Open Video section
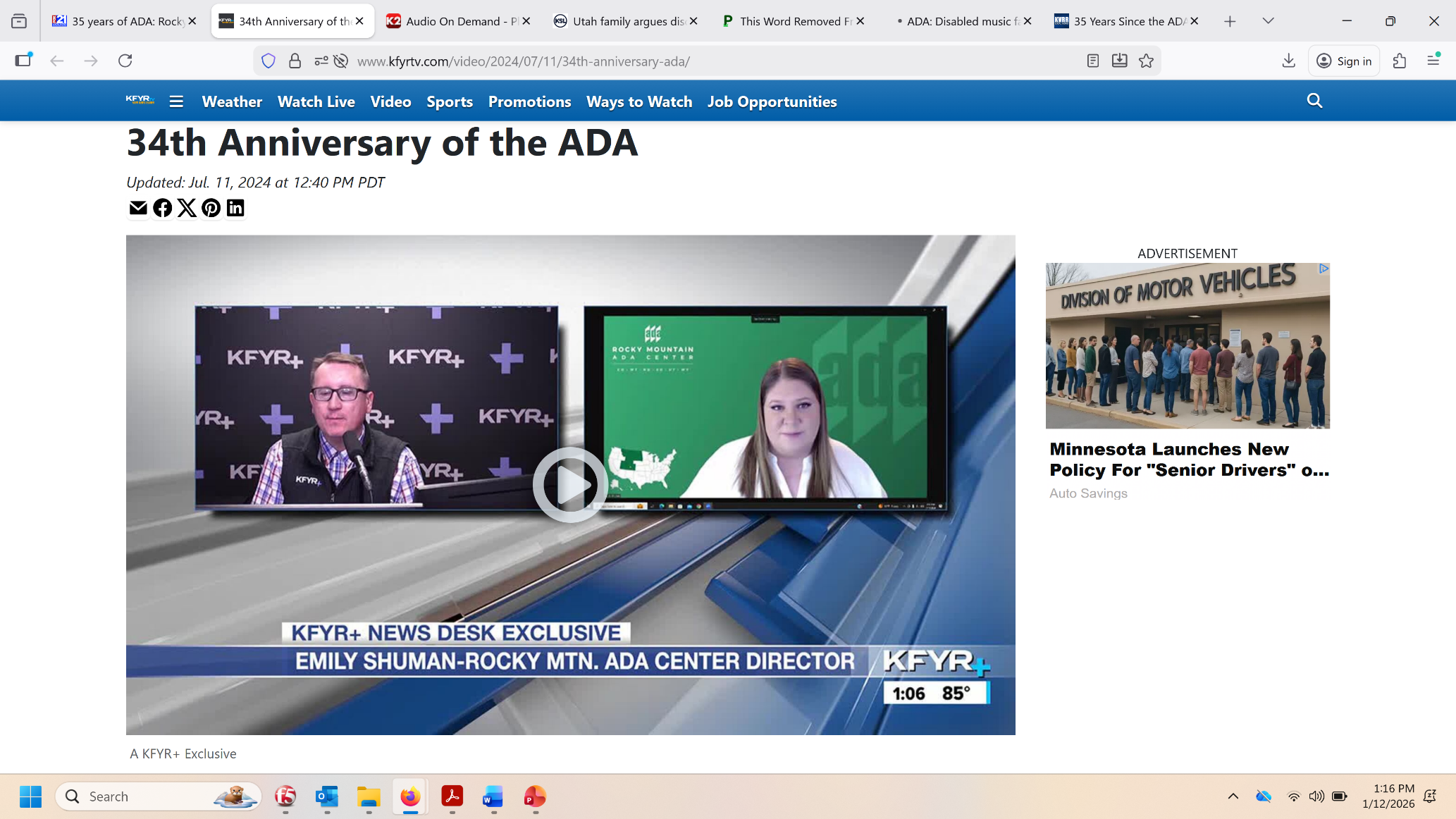Viewport: 1456px width, 819px height. pos(390,101)
